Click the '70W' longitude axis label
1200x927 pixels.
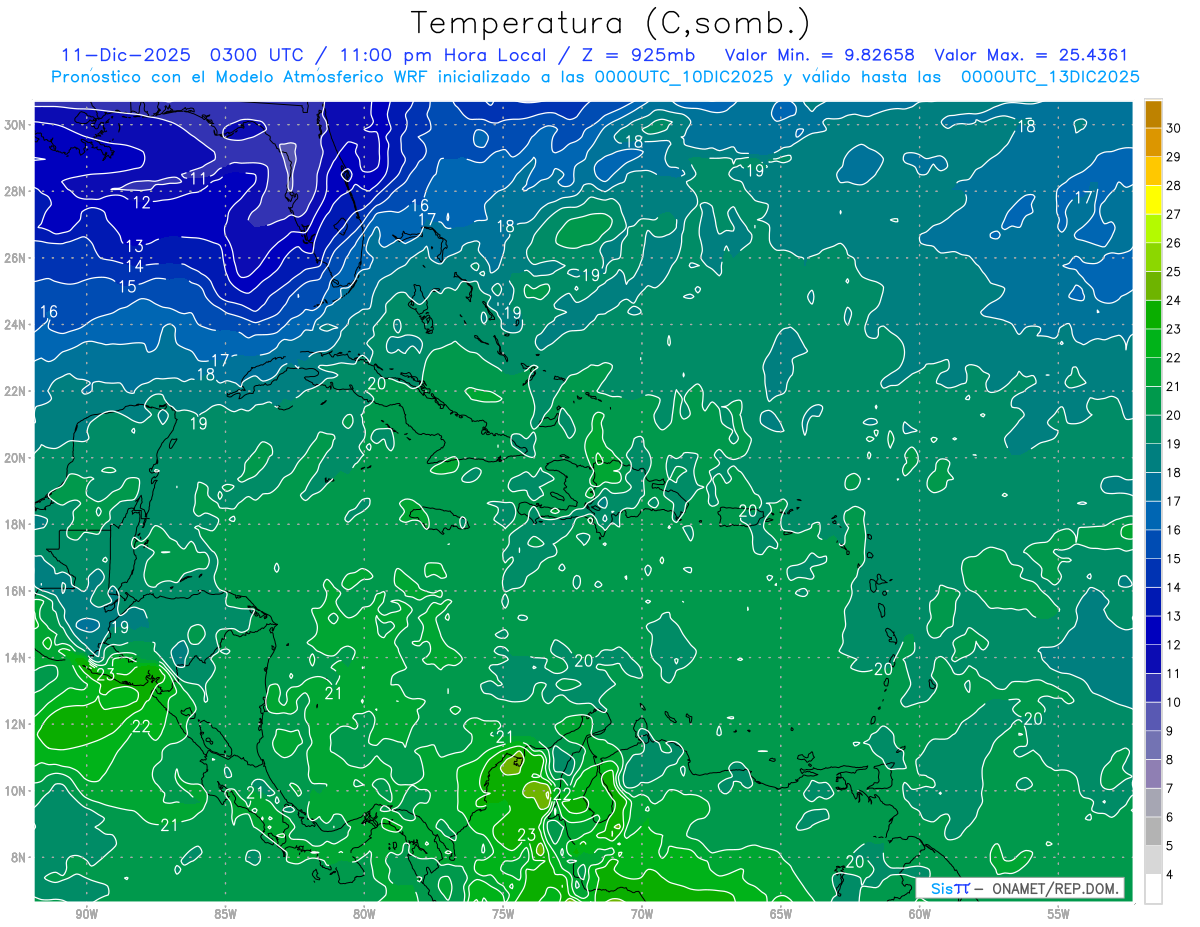pyautogui.click(x=642, y=914)
